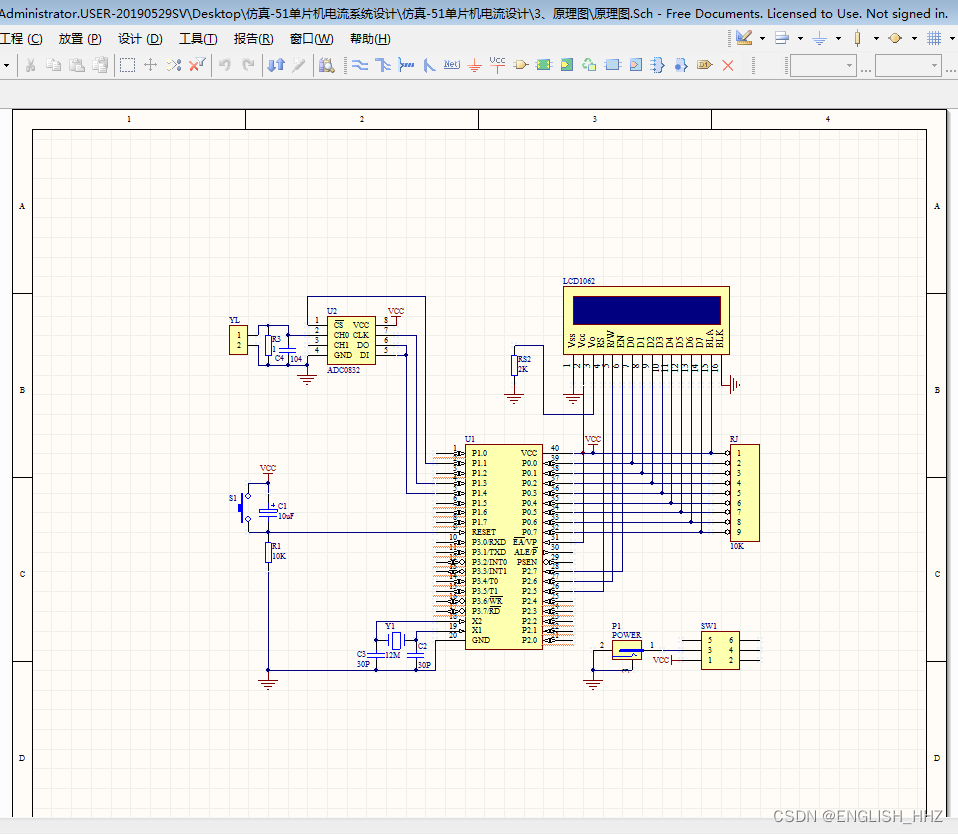Open the 放置 (P) menu
The image size is (958, 834).
80,38
